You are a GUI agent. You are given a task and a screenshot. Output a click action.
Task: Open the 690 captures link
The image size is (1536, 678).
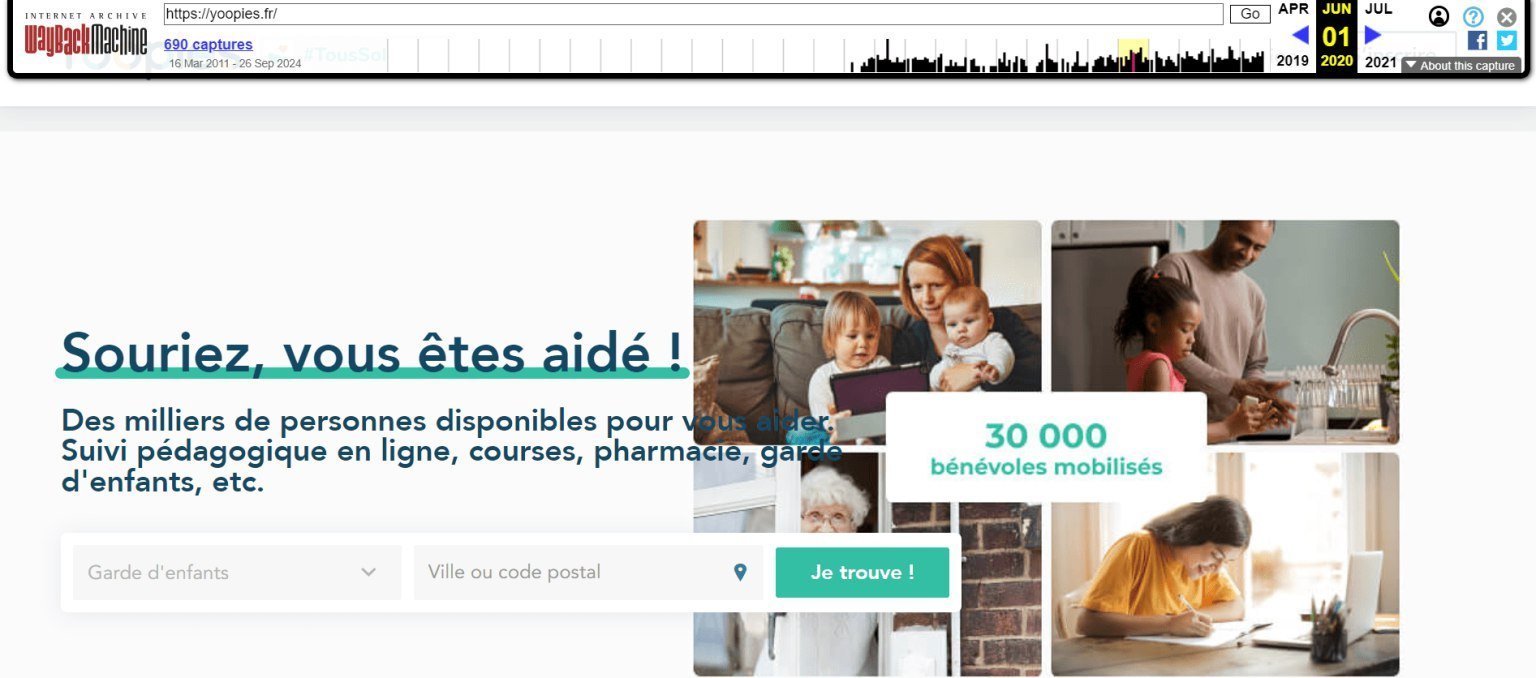point(208,44)
